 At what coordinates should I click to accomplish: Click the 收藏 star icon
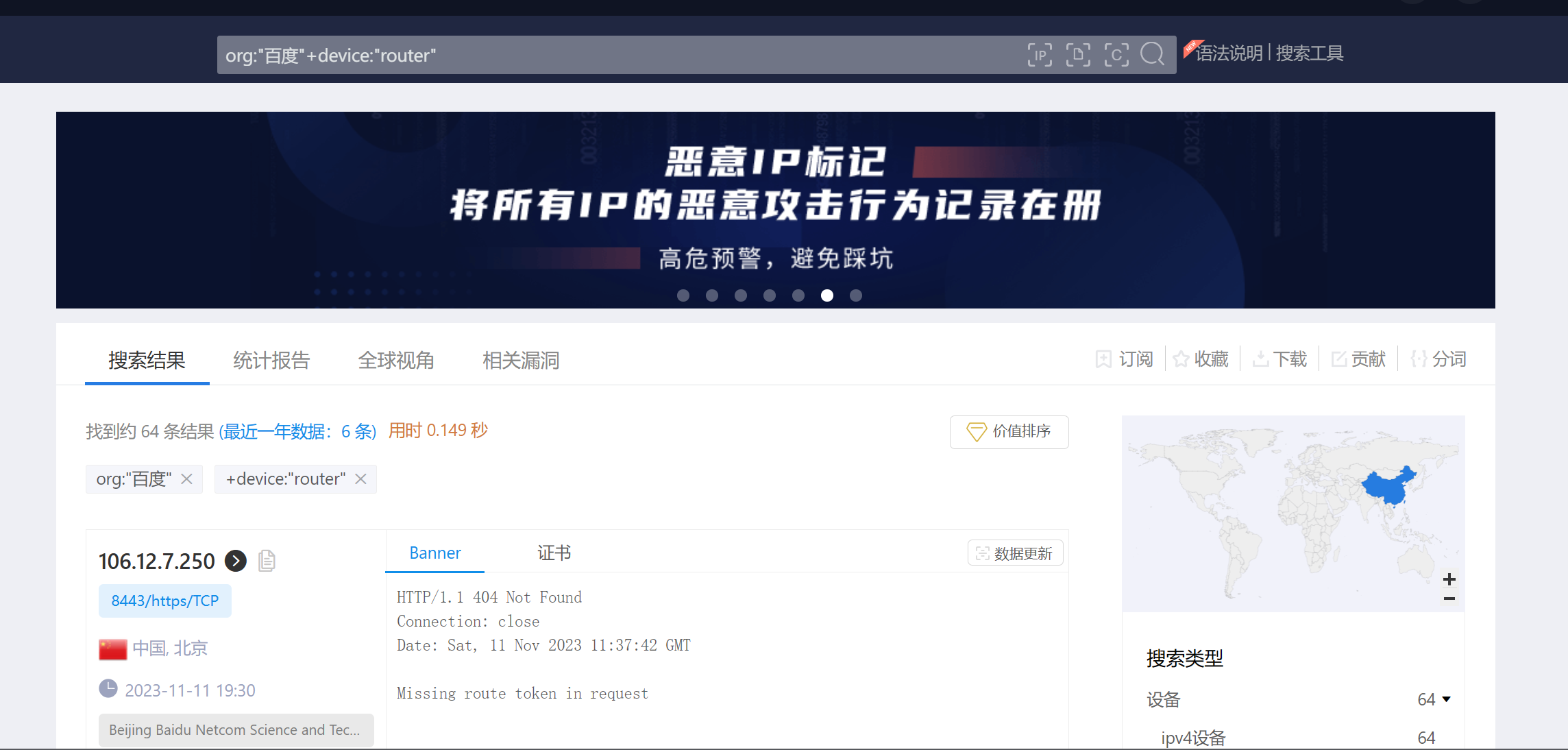coord(1181,359)
